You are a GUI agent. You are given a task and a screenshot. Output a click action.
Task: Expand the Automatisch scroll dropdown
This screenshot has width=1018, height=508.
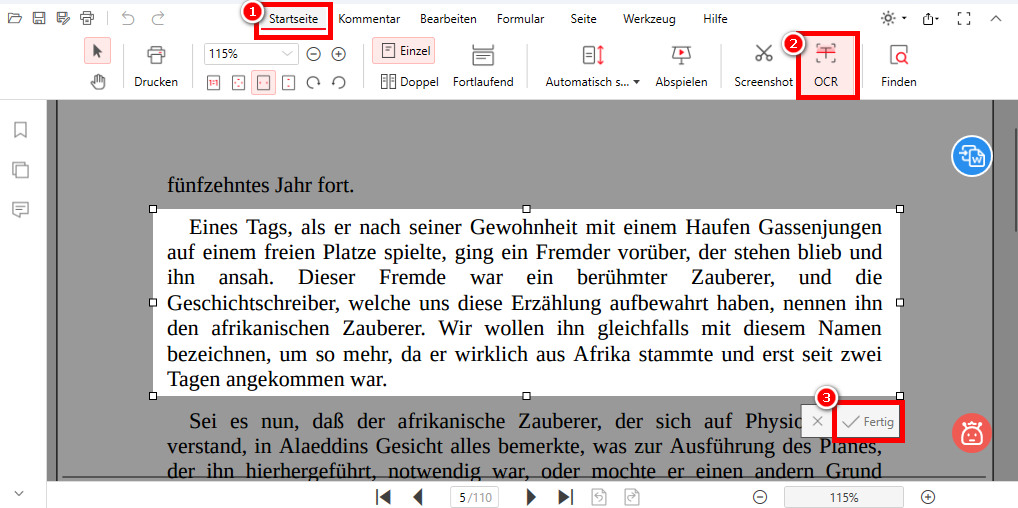pos(636,82)
